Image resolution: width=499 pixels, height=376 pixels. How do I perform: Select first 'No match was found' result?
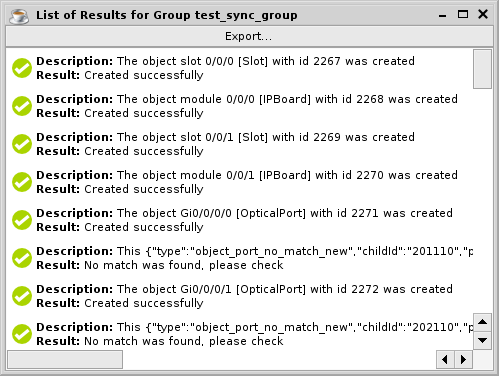point(184,265)
